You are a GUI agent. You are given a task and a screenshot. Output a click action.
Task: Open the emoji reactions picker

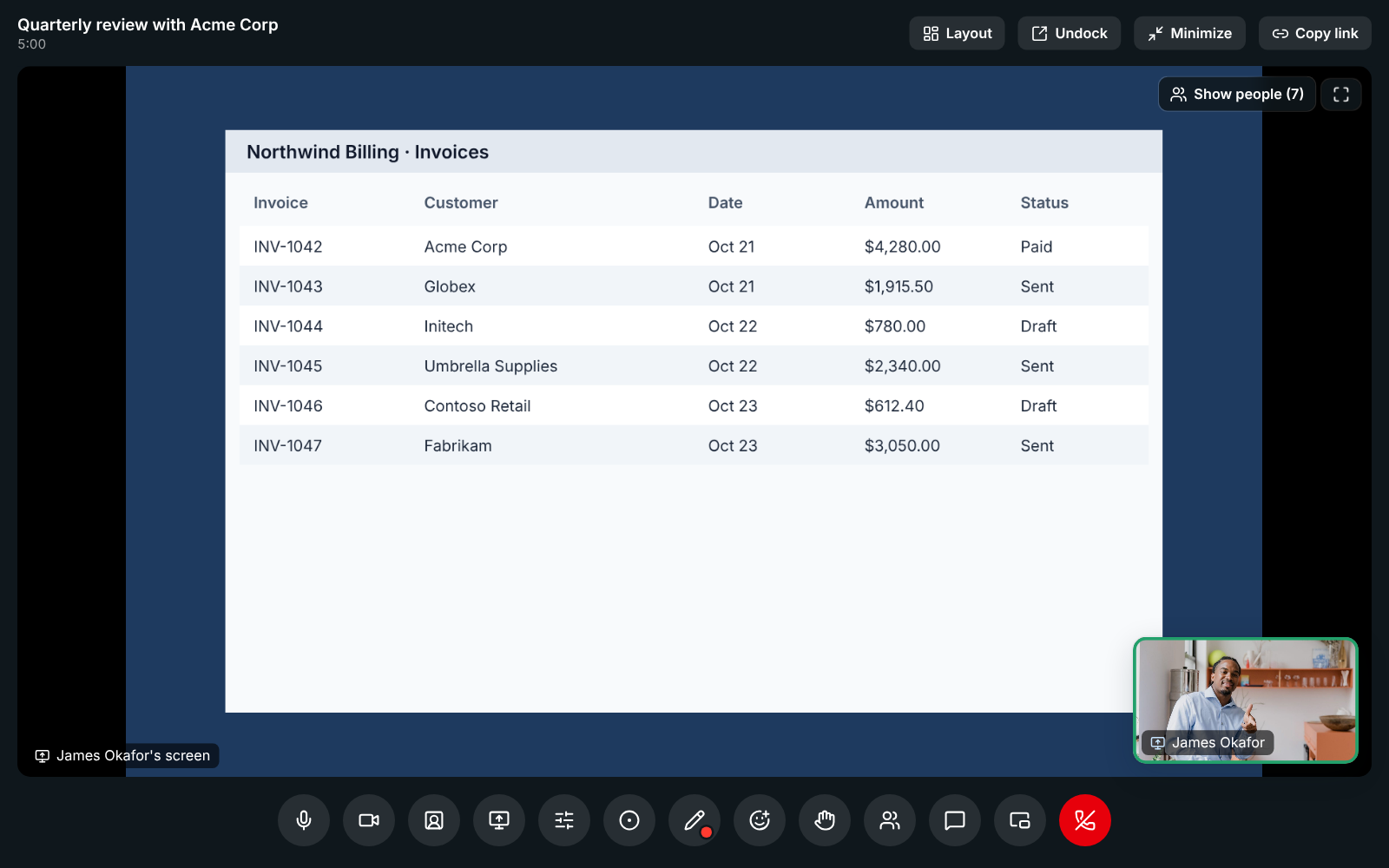pyautogui.click(x=760, y=820)
